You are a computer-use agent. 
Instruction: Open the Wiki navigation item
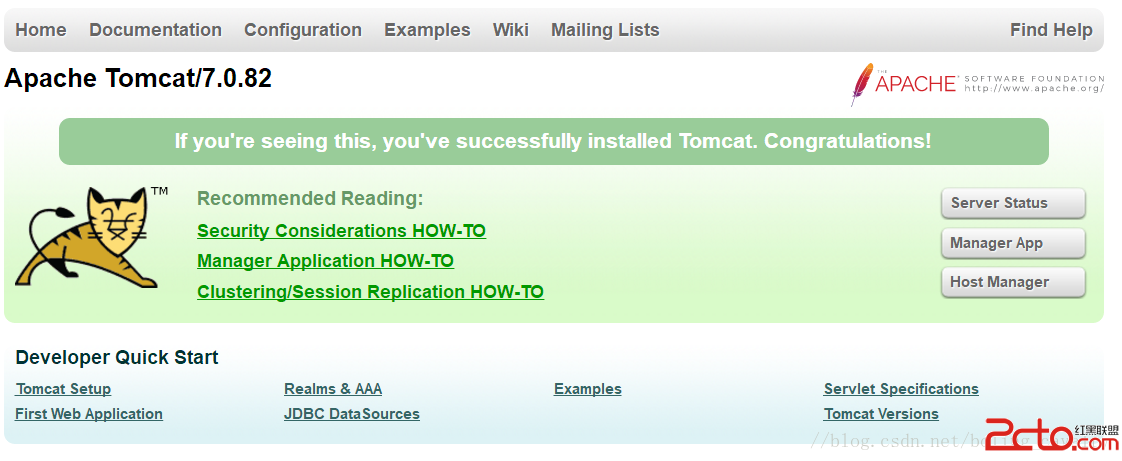510,30
